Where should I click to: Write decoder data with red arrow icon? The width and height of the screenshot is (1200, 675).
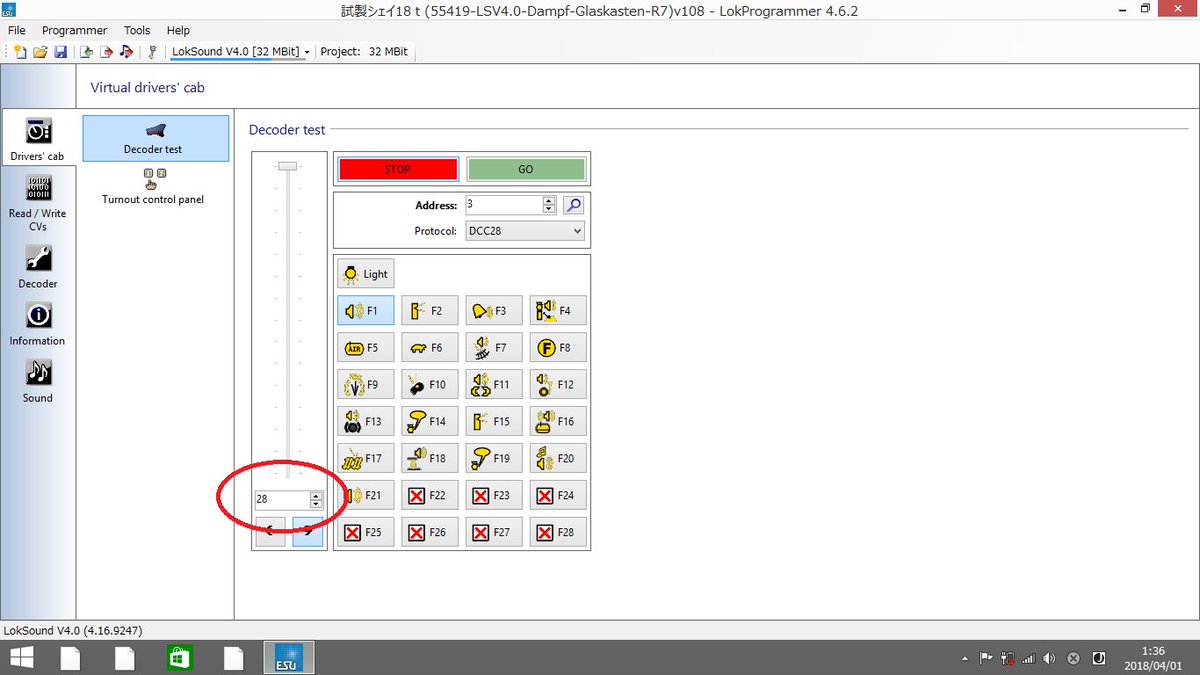point(106,52)
